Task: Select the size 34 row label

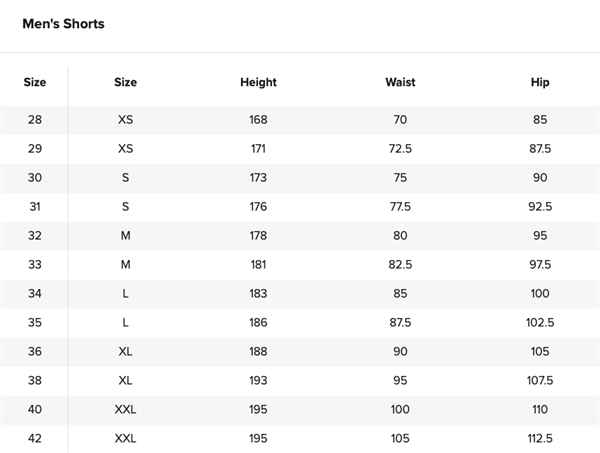Action: click(x=35, y=293)
